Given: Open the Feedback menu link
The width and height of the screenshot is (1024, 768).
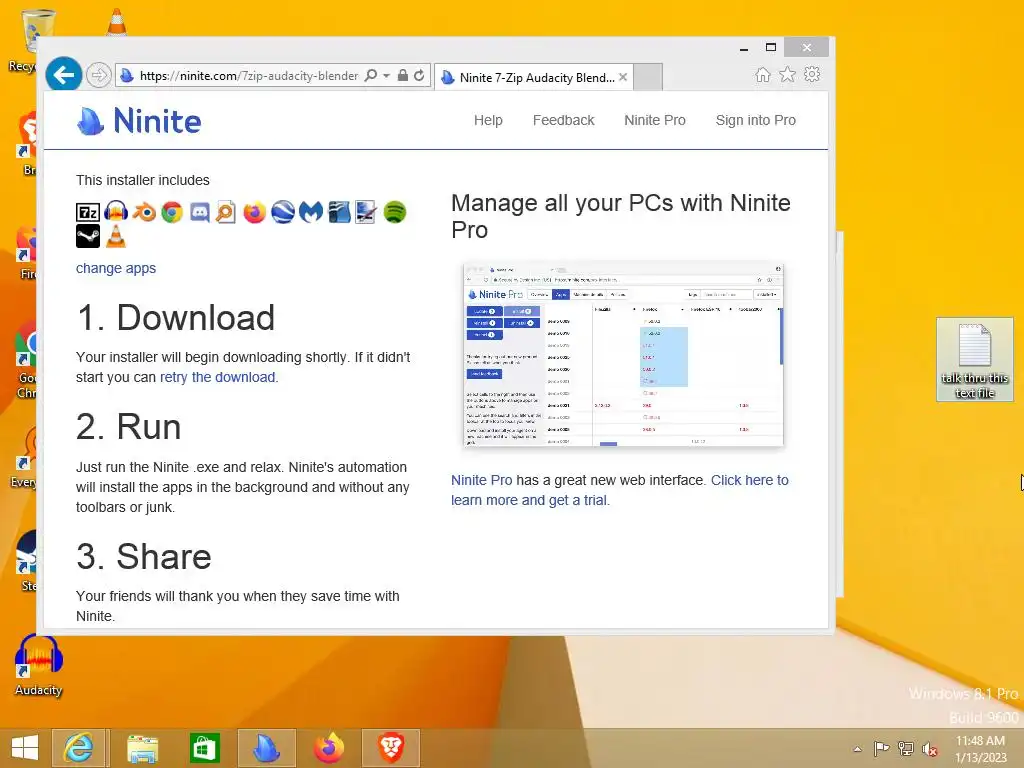Looking at the screenshot, I should pyautogui.click(x=564, y=120).
